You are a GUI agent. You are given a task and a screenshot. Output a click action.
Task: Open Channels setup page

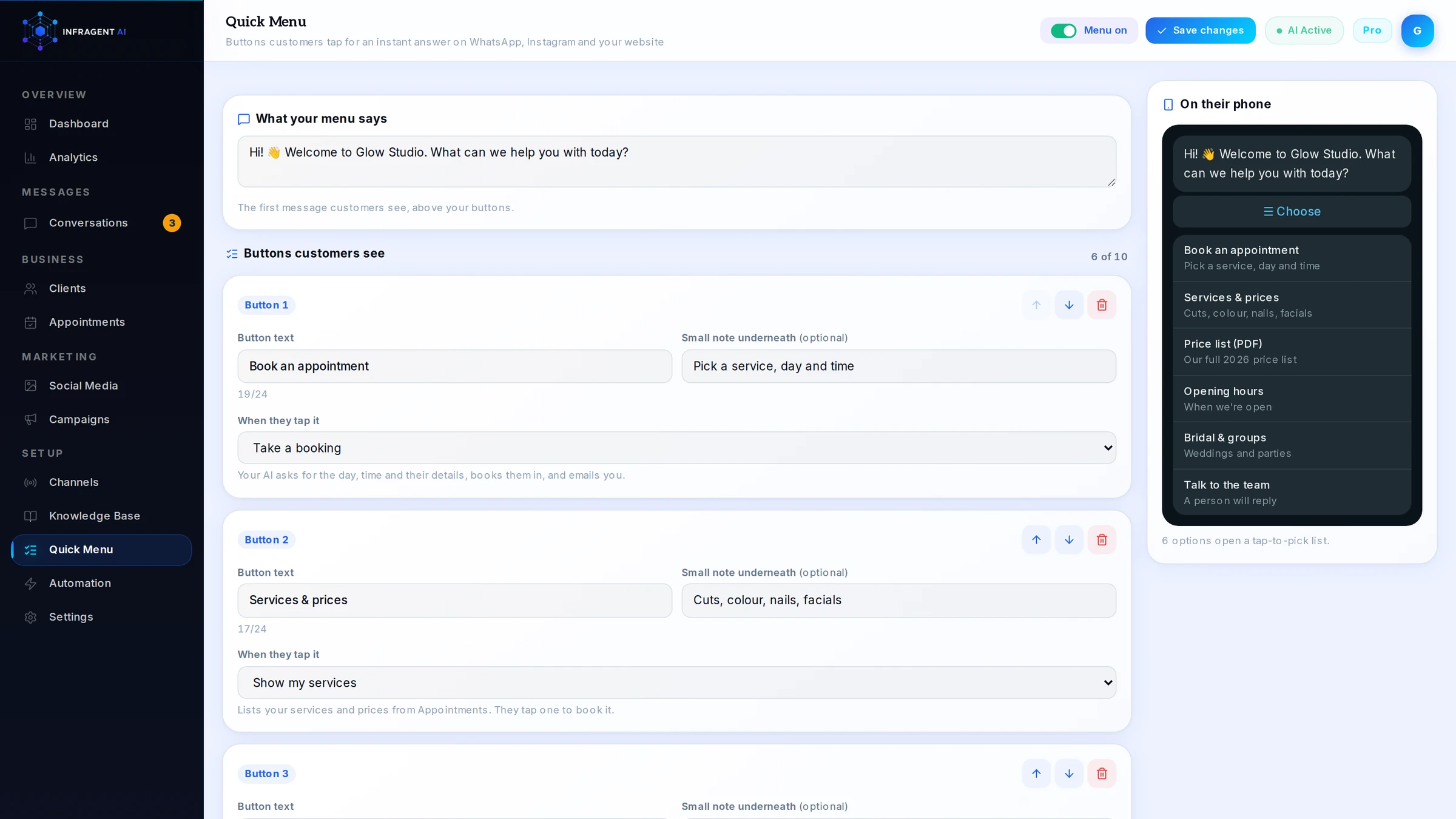pyautogui.click(x=101, y=482)
